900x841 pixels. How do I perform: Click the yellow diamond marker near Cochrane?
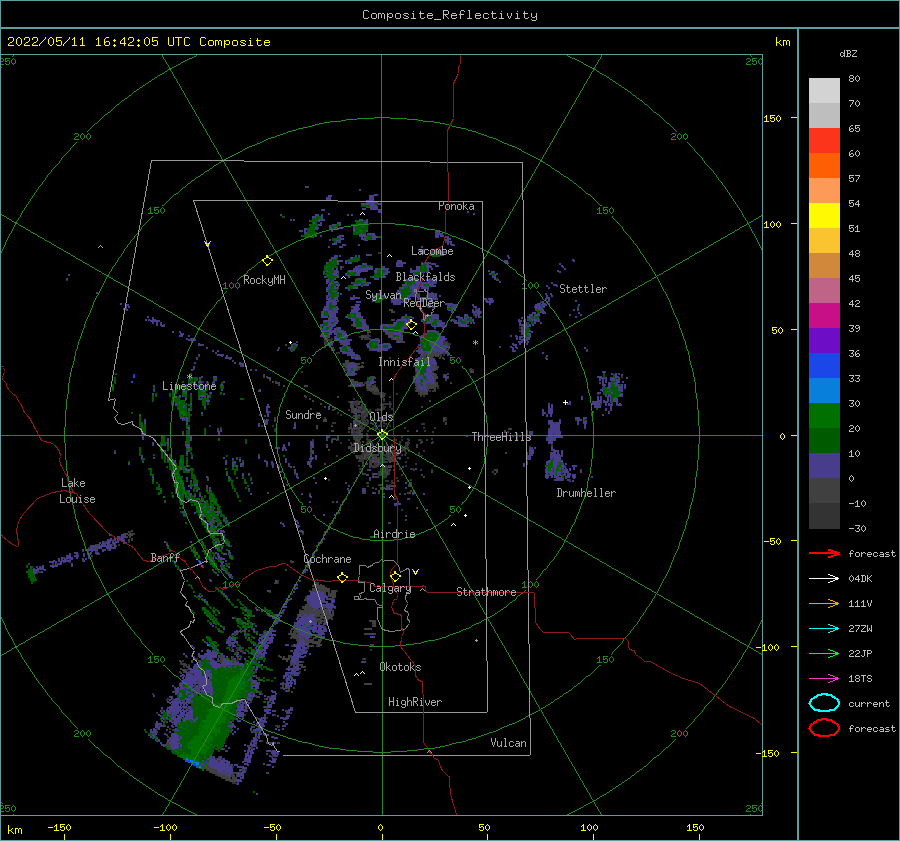pos(343,577)
